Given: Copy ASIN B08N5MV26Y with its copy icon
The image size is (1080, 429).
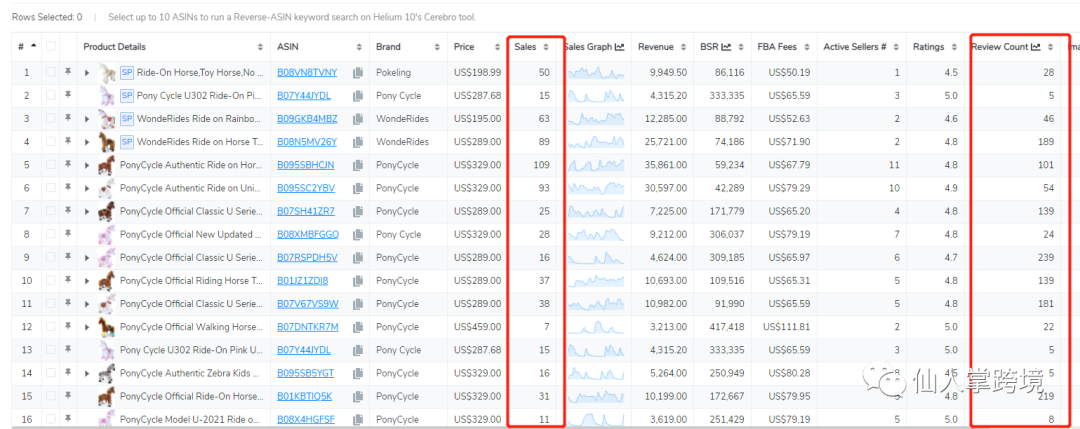Looking at the screenshot, I should [357, 142].
